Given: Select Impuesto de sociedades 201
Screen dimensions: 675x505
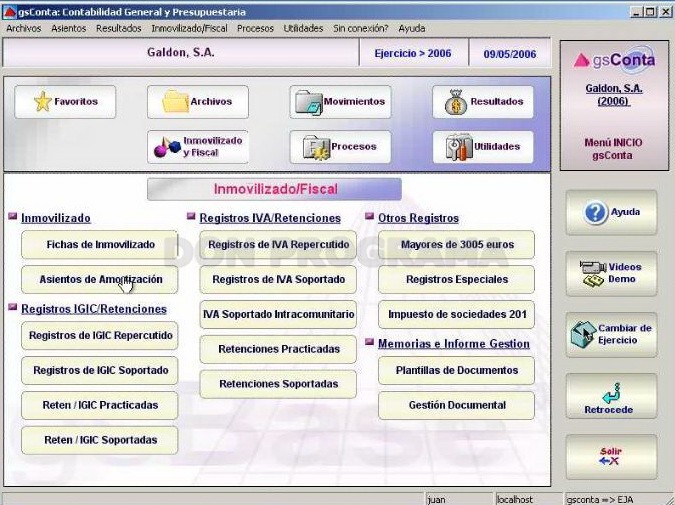Looking at the screenshot, I should [456, 314].
